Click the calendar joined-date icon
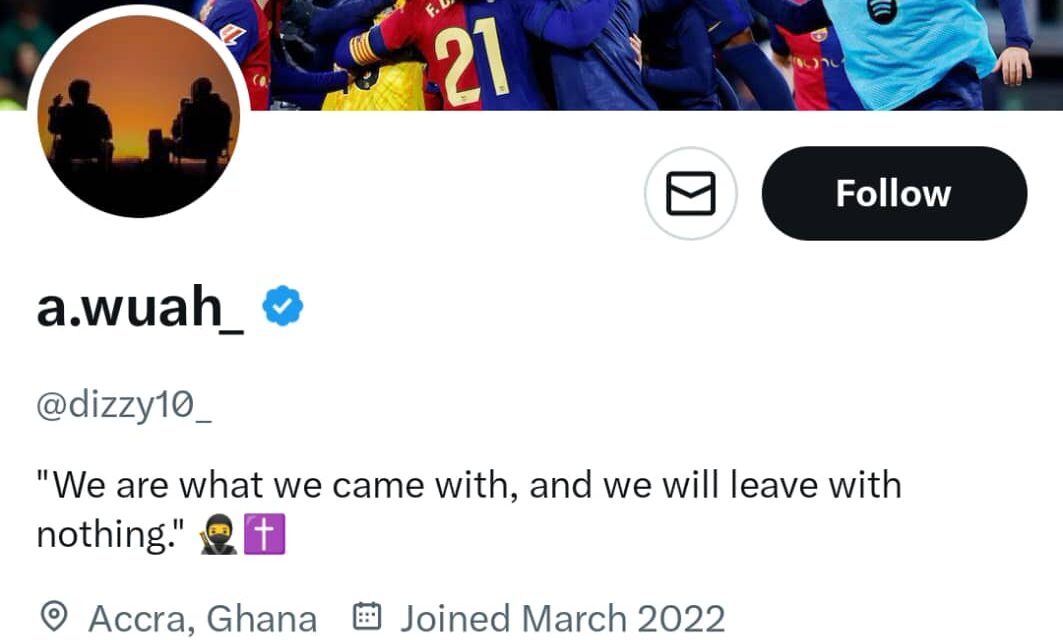 point(368,617)
